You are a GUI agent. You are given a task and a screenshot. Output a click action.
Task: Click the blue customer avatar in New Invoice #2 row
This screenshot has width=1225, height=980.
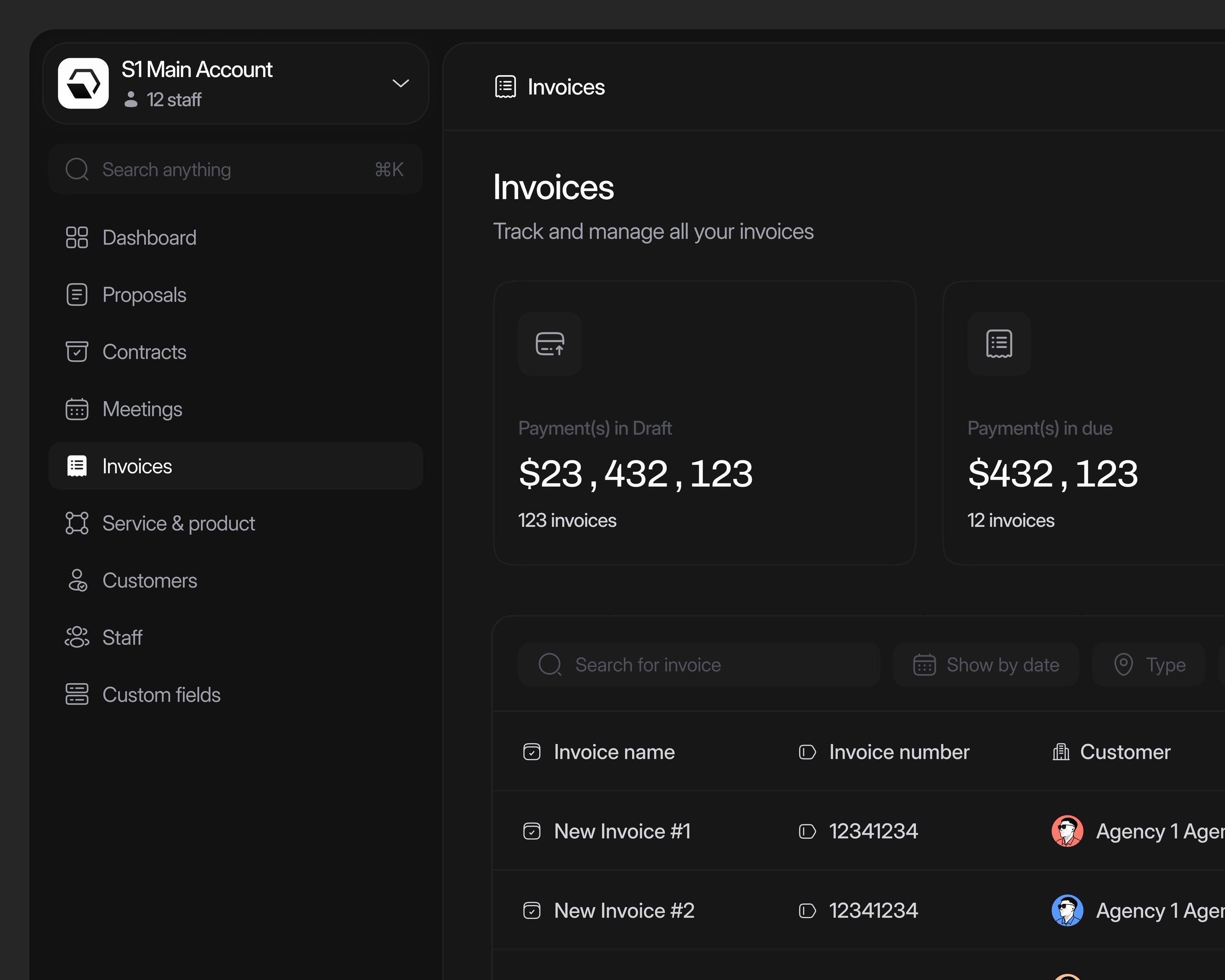click(x=1067, y=911)
